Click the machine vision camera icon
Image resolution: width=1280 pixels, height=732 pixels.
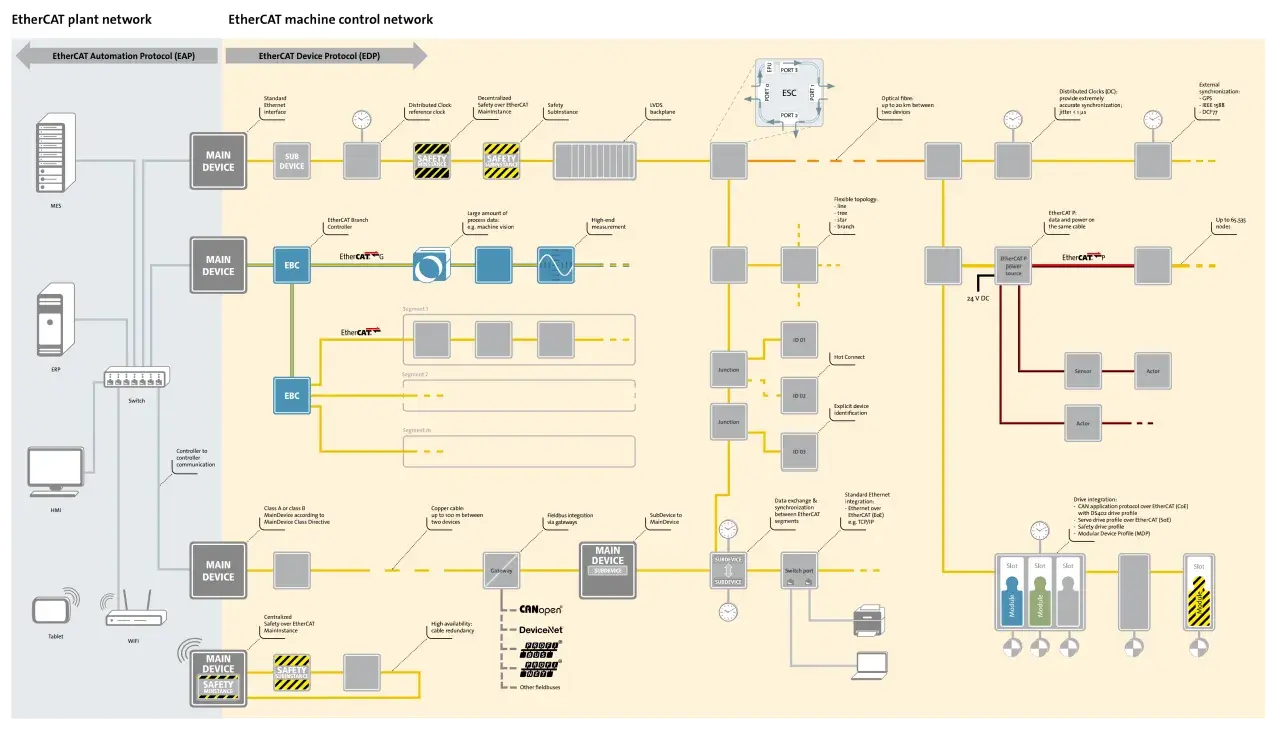click(x=432, y=265)
